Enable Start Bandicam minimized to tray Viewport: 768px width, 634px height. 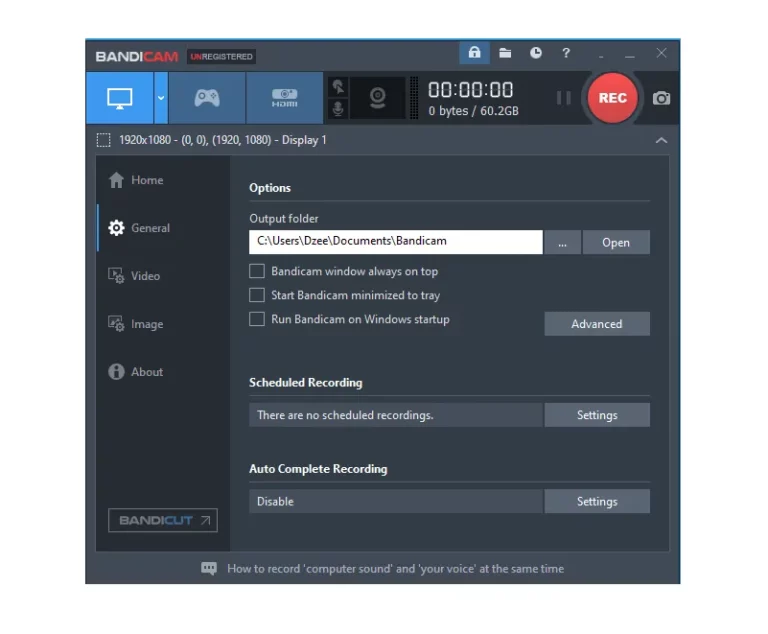pos(257,295)
